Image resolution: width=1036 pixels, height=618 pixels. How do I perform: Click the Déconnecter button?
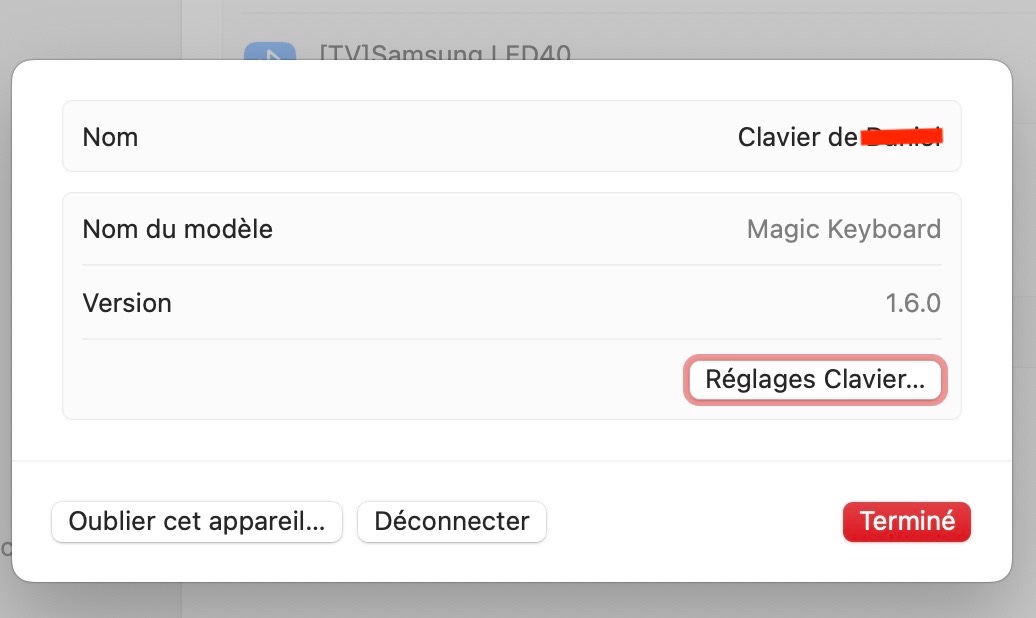click(451, 521)
